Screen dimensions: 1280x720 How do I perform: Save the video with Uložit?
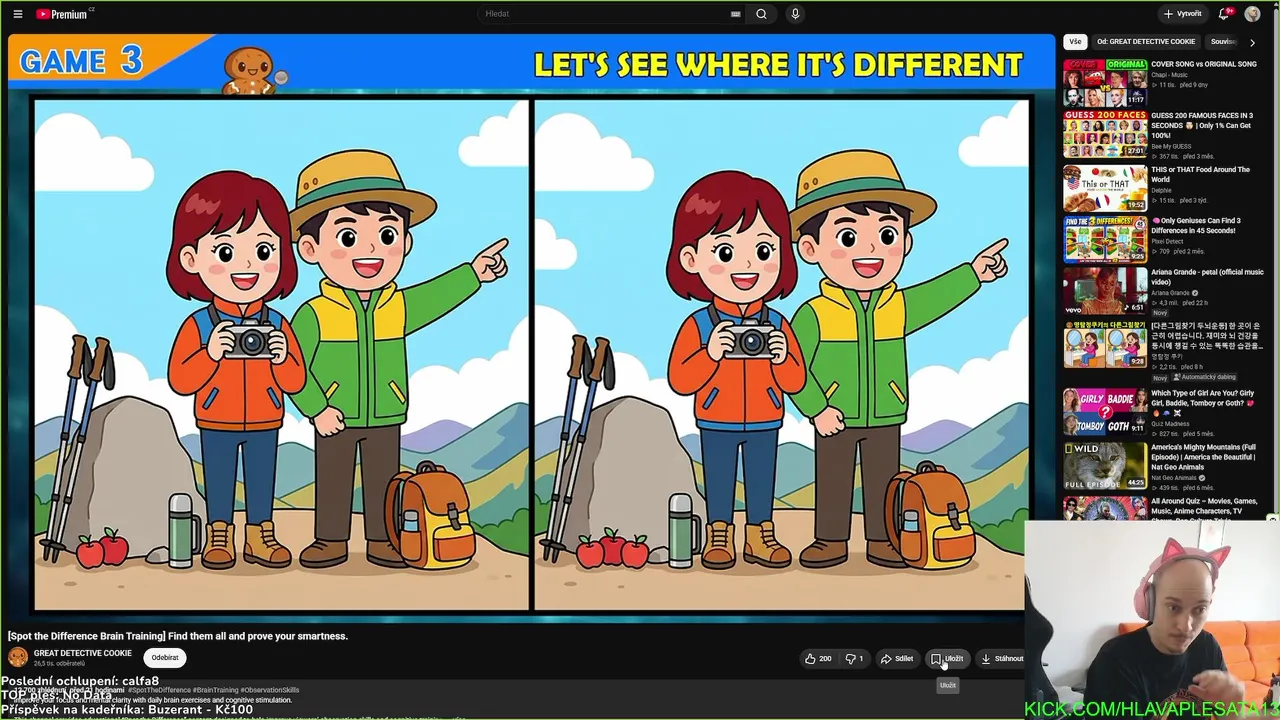(947, 659)
